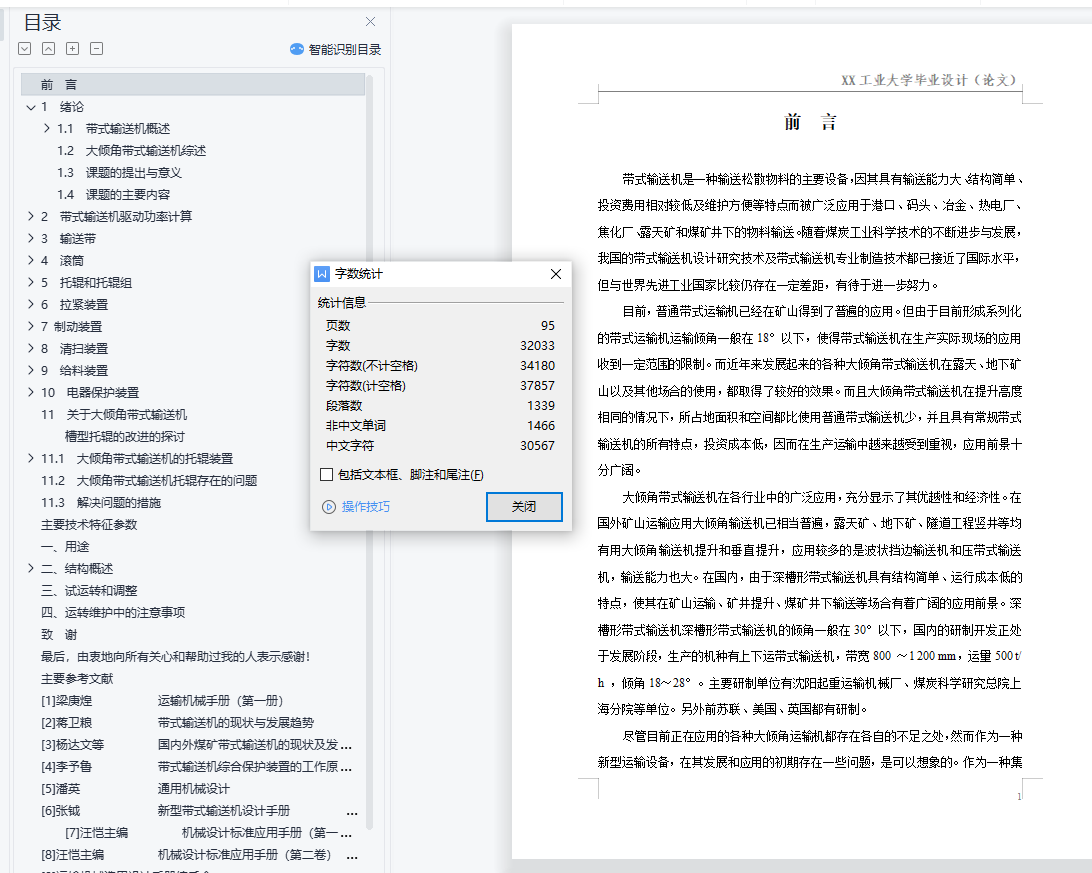Go to 11.2 大倾角带式输送机托辊存在的问题
The width and height of the screenshot is (1092, 873).
click(149, 481)
